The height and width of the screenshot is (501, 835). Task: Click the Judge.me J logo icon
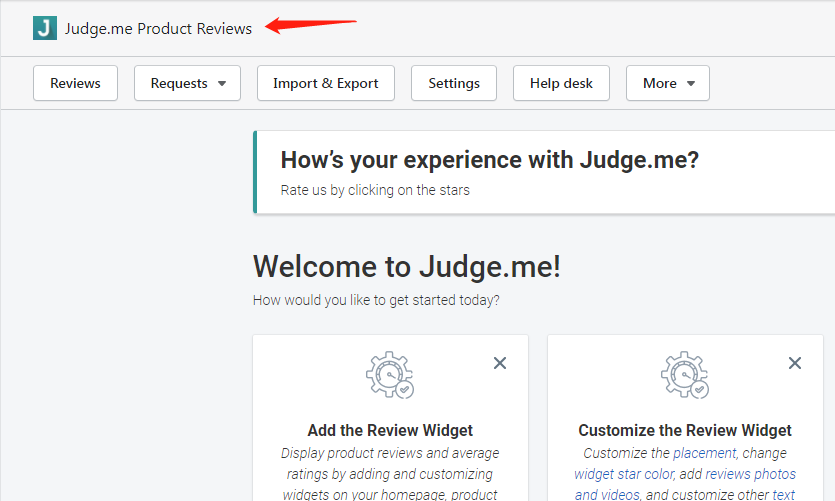click(x=45, y=28)
